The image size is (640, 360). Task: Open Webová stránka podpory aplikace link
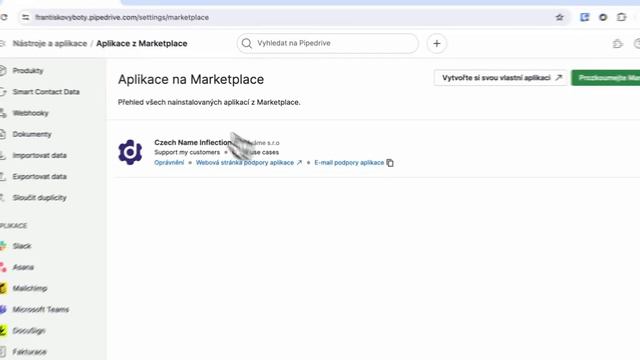[x=249, y=162]
